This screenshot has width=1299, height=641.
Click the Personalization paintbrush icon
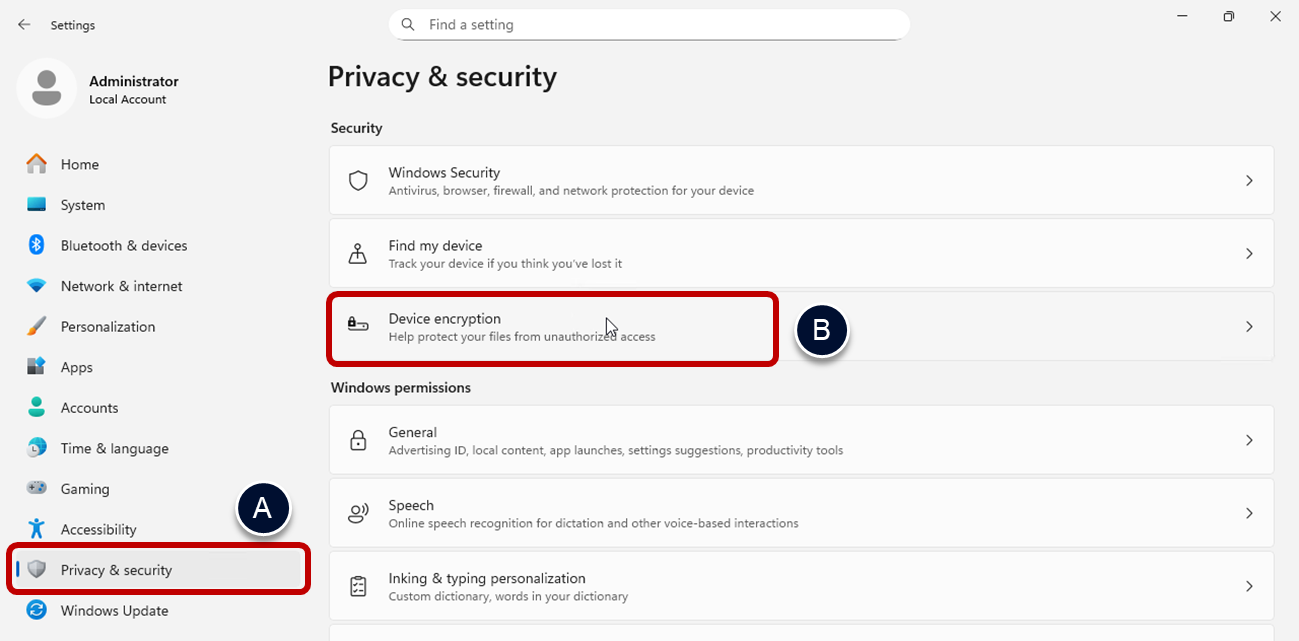coord(37,327)
